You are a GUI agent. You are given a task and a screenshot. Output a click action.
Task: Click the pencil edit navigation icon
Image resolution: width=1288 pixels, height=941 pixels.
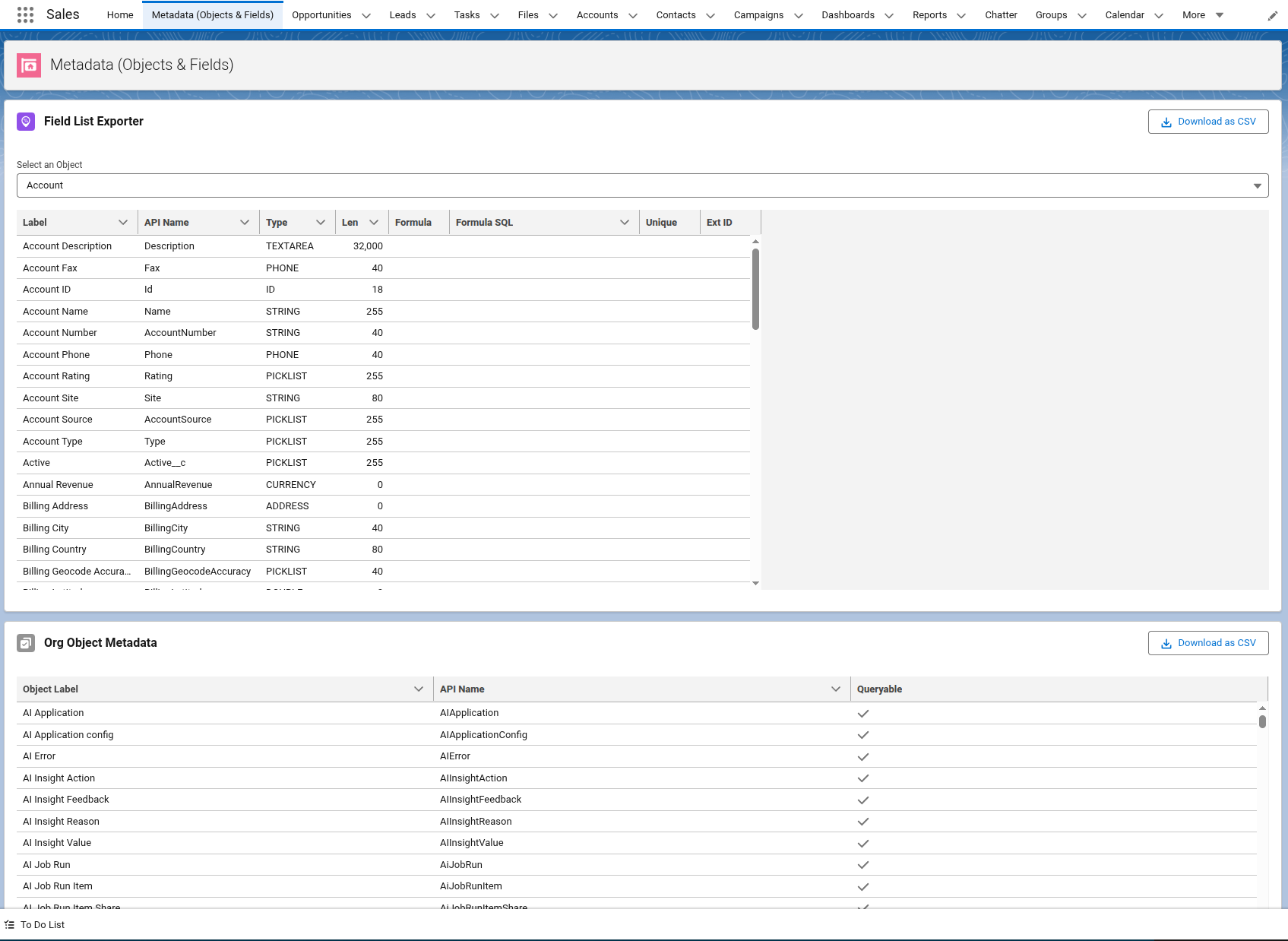(x=1273, y=16)
